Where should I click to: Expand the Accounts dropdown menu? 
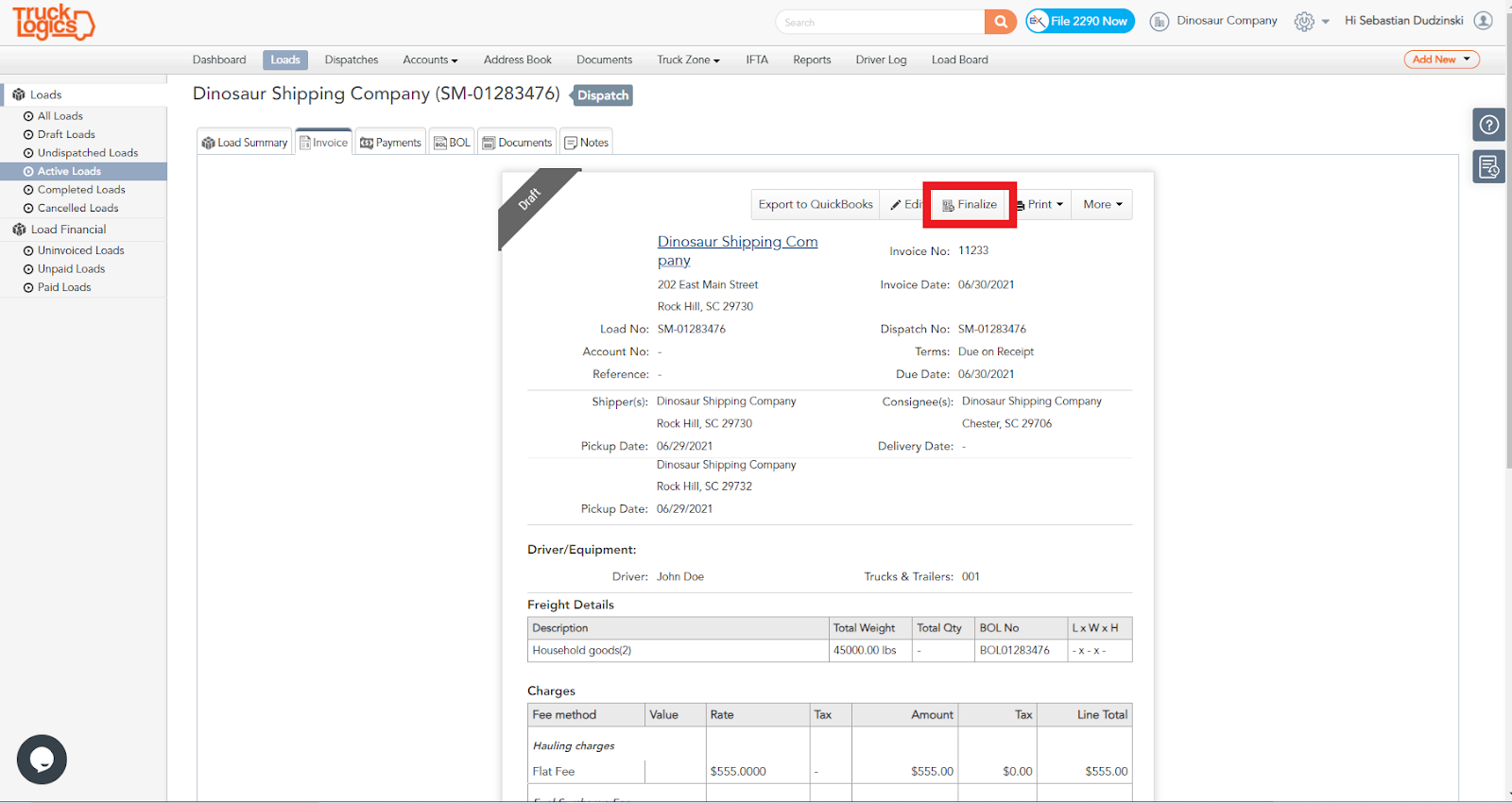coord(430,60)
